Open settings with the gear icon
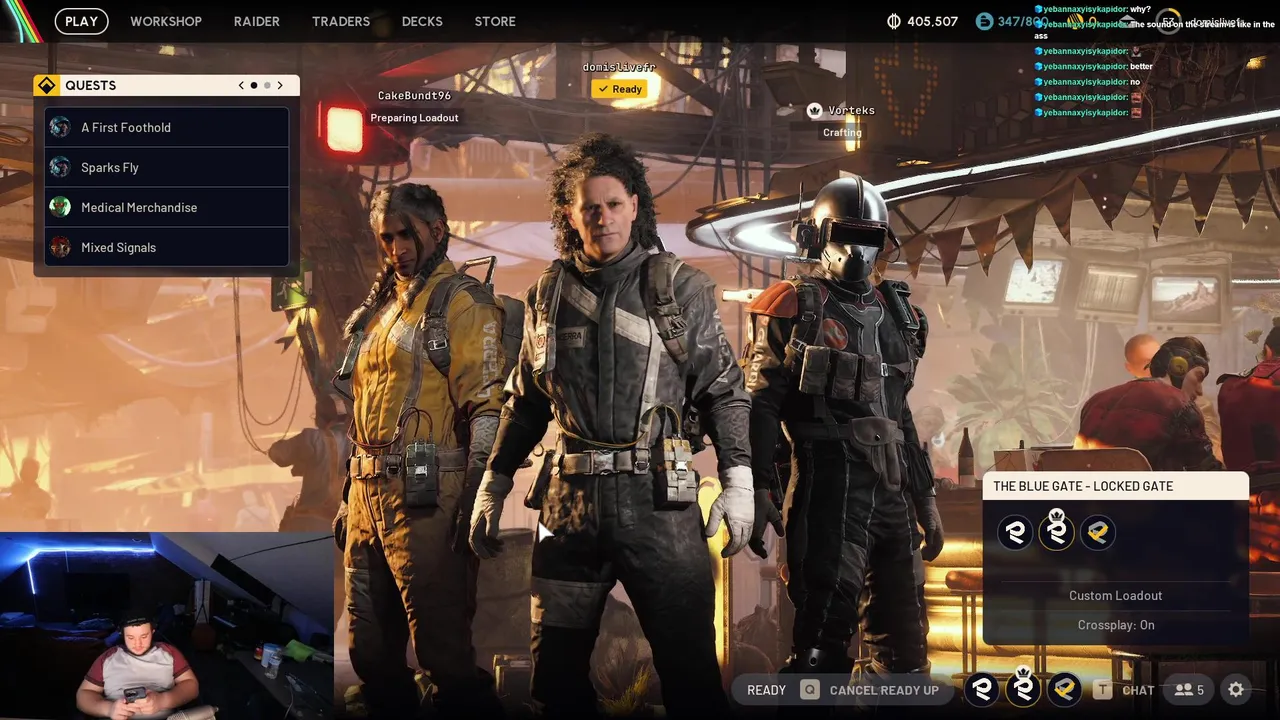 [1236, 689]
